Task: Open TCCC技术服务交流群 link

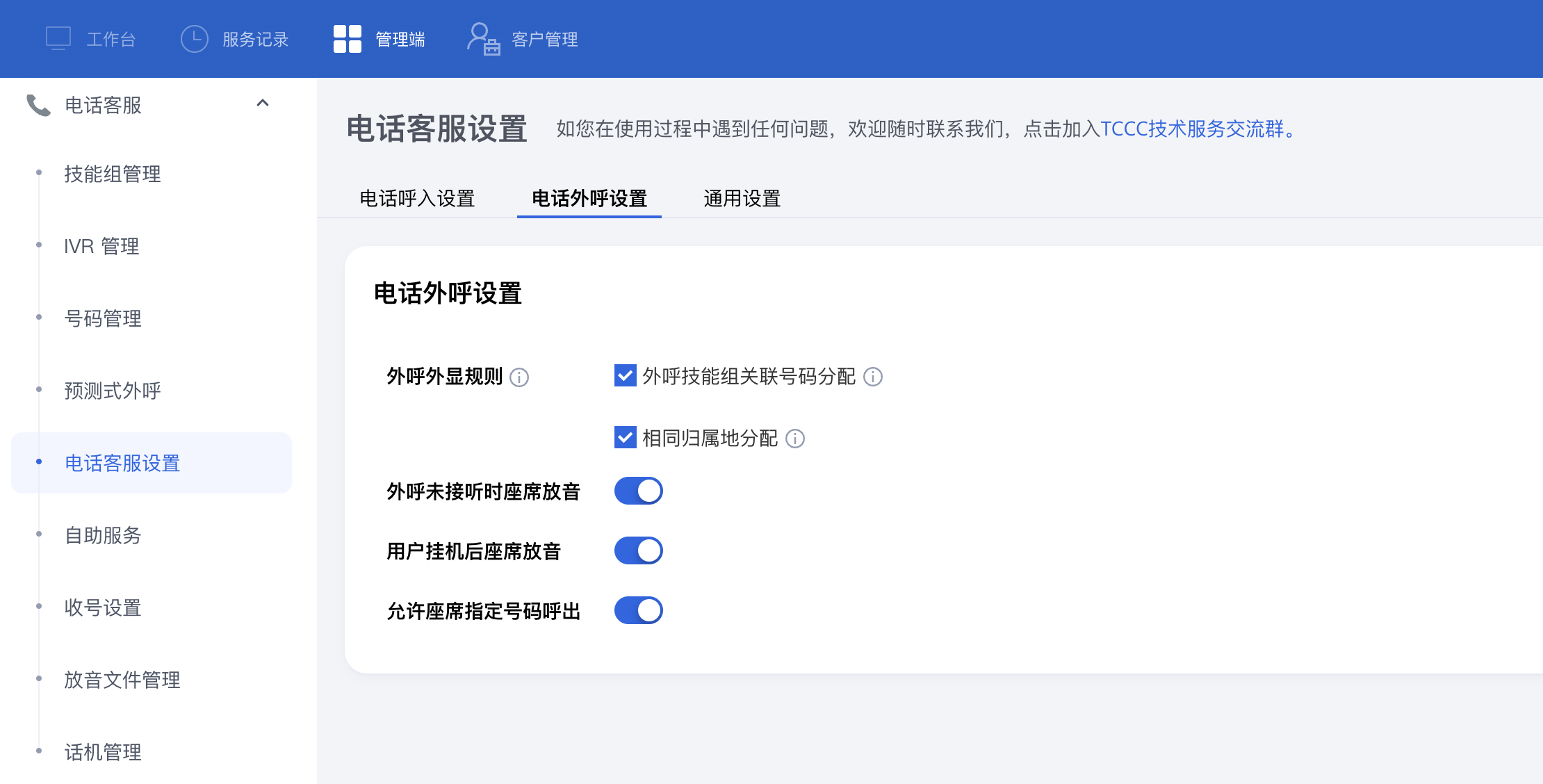Action: [1192, 129]
